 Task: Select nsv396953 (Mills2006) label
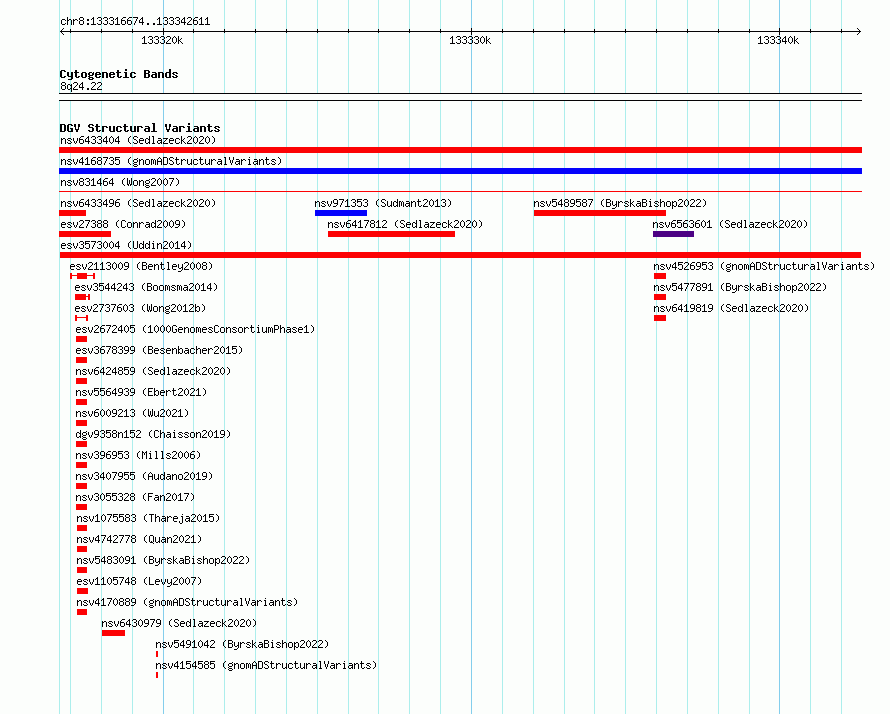tap(138, 455)
